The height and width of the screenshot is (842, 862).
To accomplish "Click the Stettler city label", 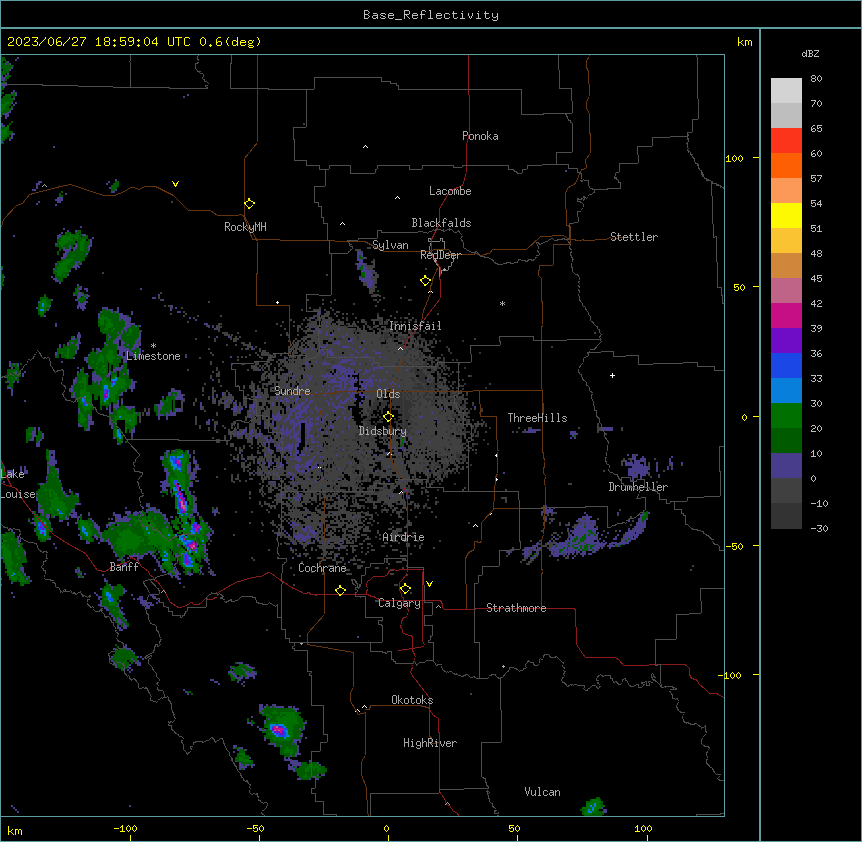I will point(634,237).
